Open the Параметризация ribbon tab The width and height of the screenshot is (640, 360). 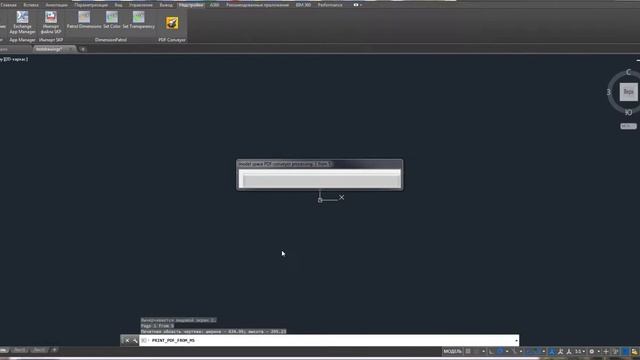[91, 5]
